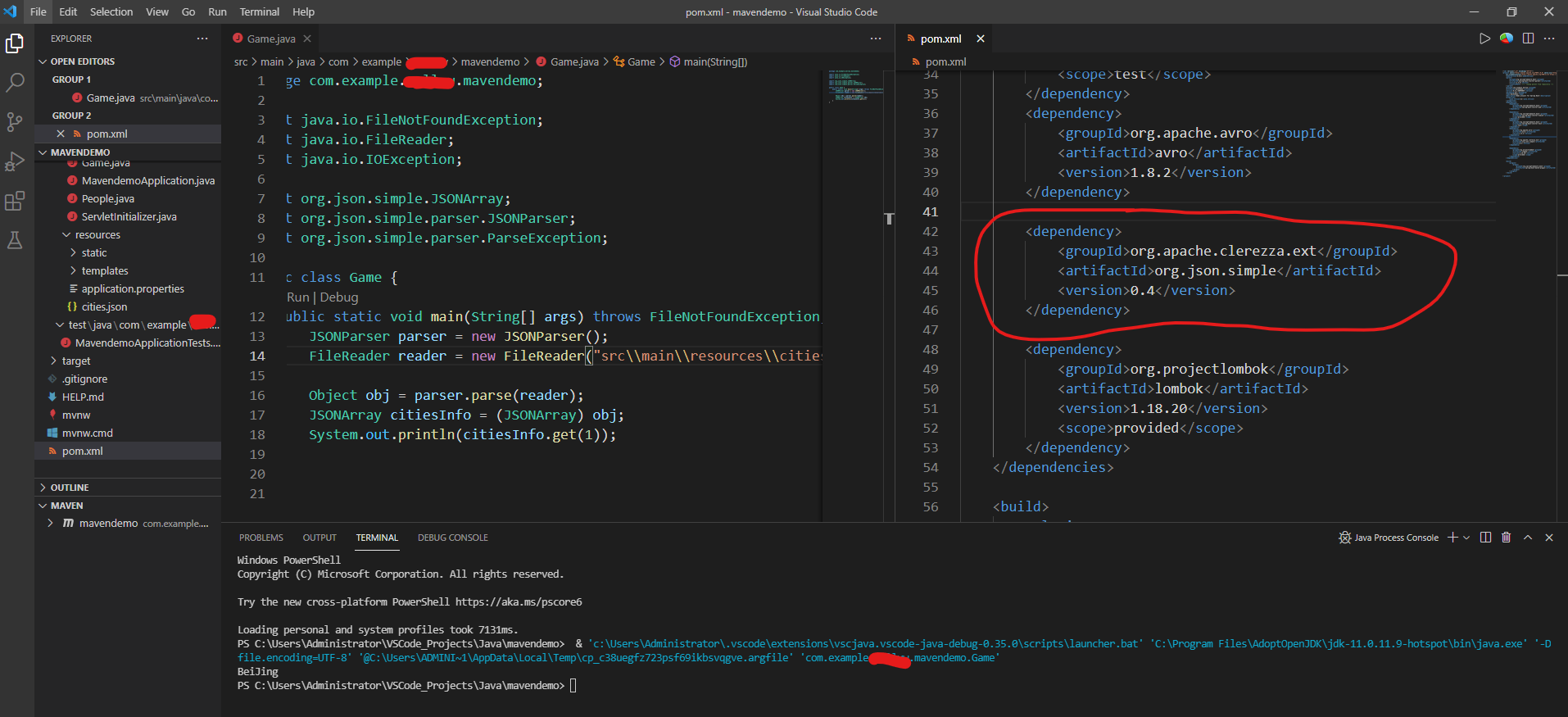Open the Testing flask view

click(x=15, y=240)
